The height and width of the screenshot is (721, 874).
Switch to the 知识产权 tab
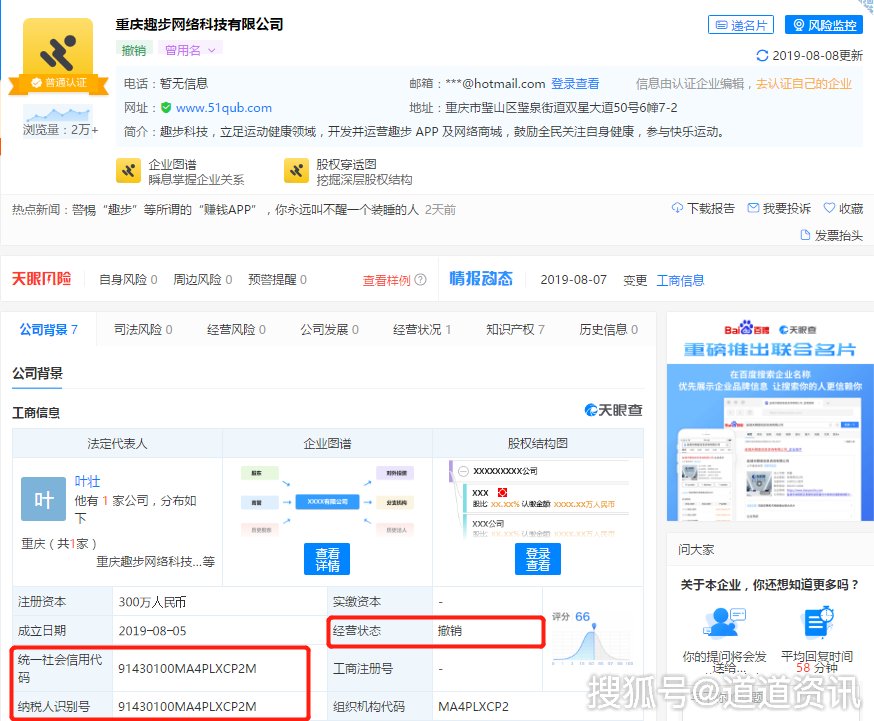(514, 329)
